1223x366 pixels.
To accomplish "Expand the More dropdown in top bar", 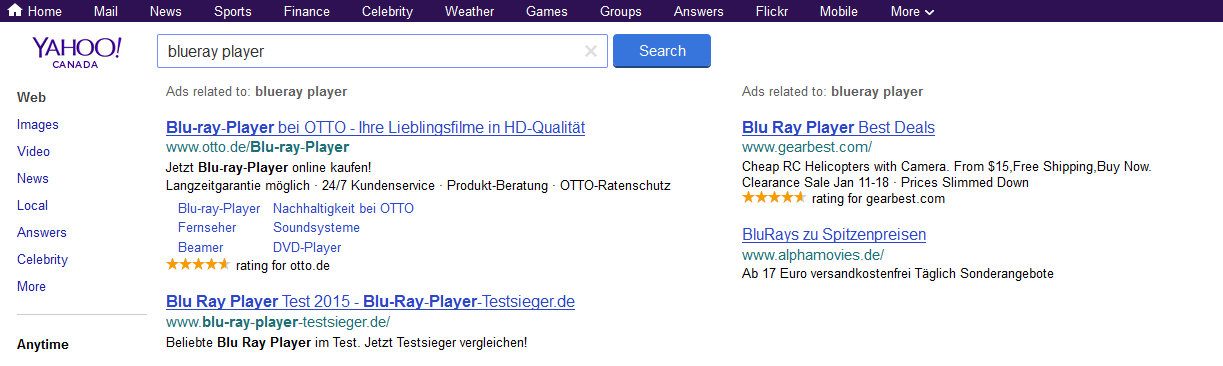I will [912, 12].
